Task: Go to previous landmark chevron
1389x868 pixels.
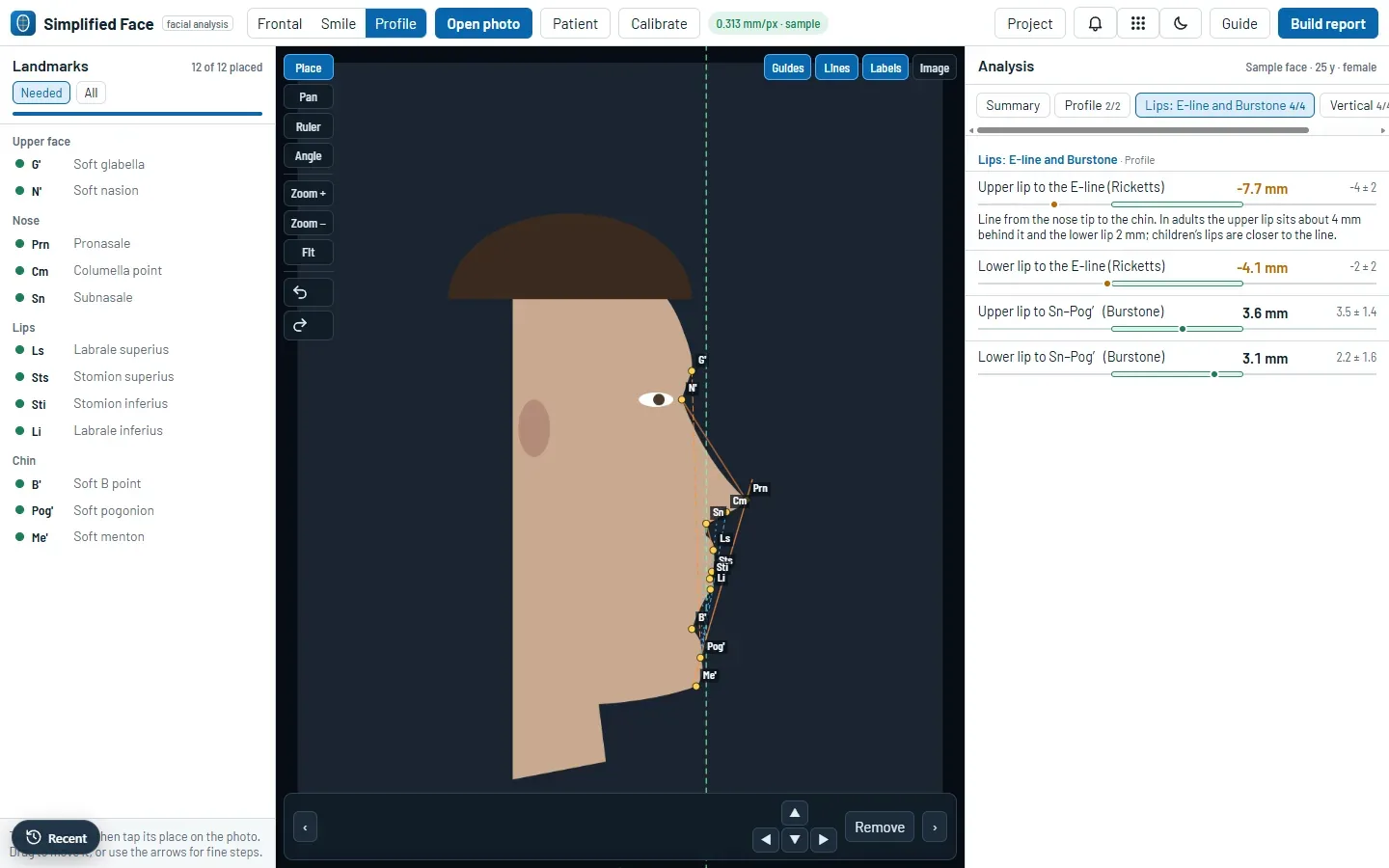Action: (305, 827)
